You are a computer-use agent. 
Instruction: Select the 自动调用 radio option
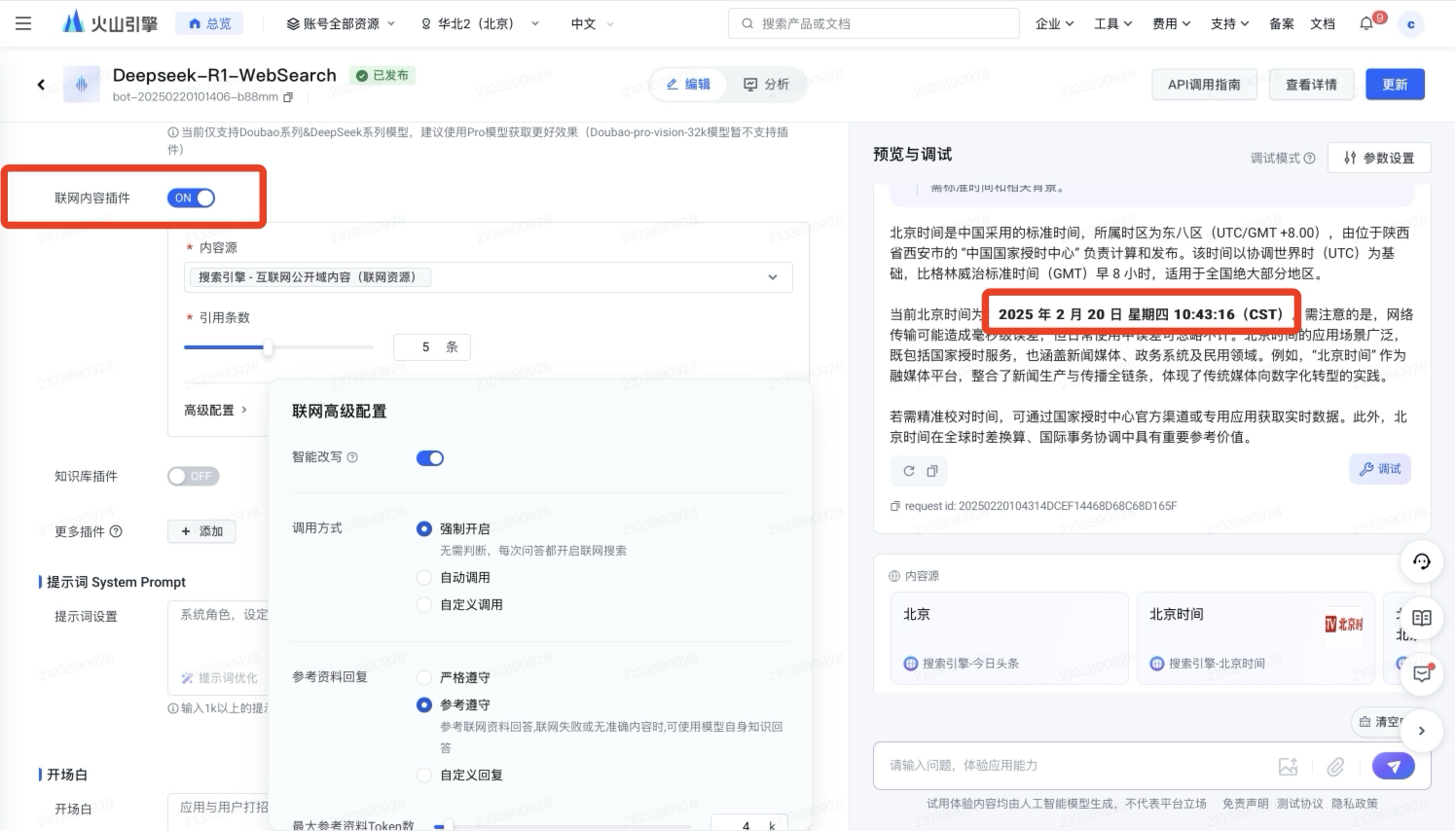click(424, 577)
